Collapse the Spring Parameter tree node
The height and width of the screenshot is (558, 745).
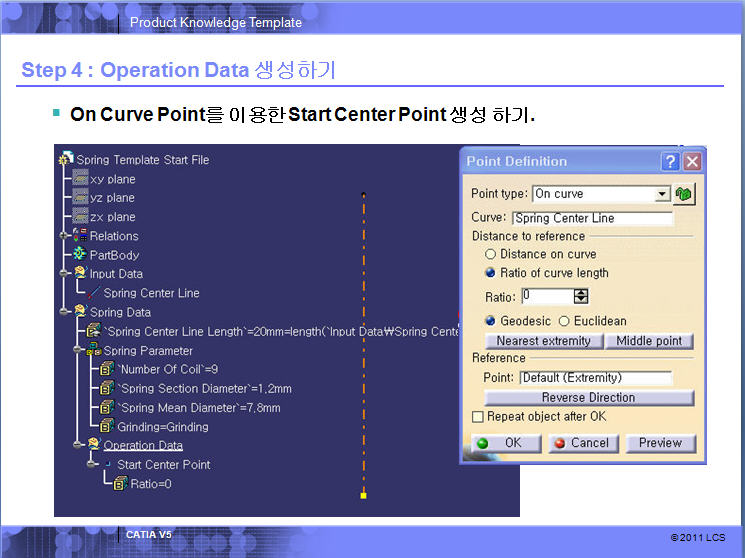point(77,350)
